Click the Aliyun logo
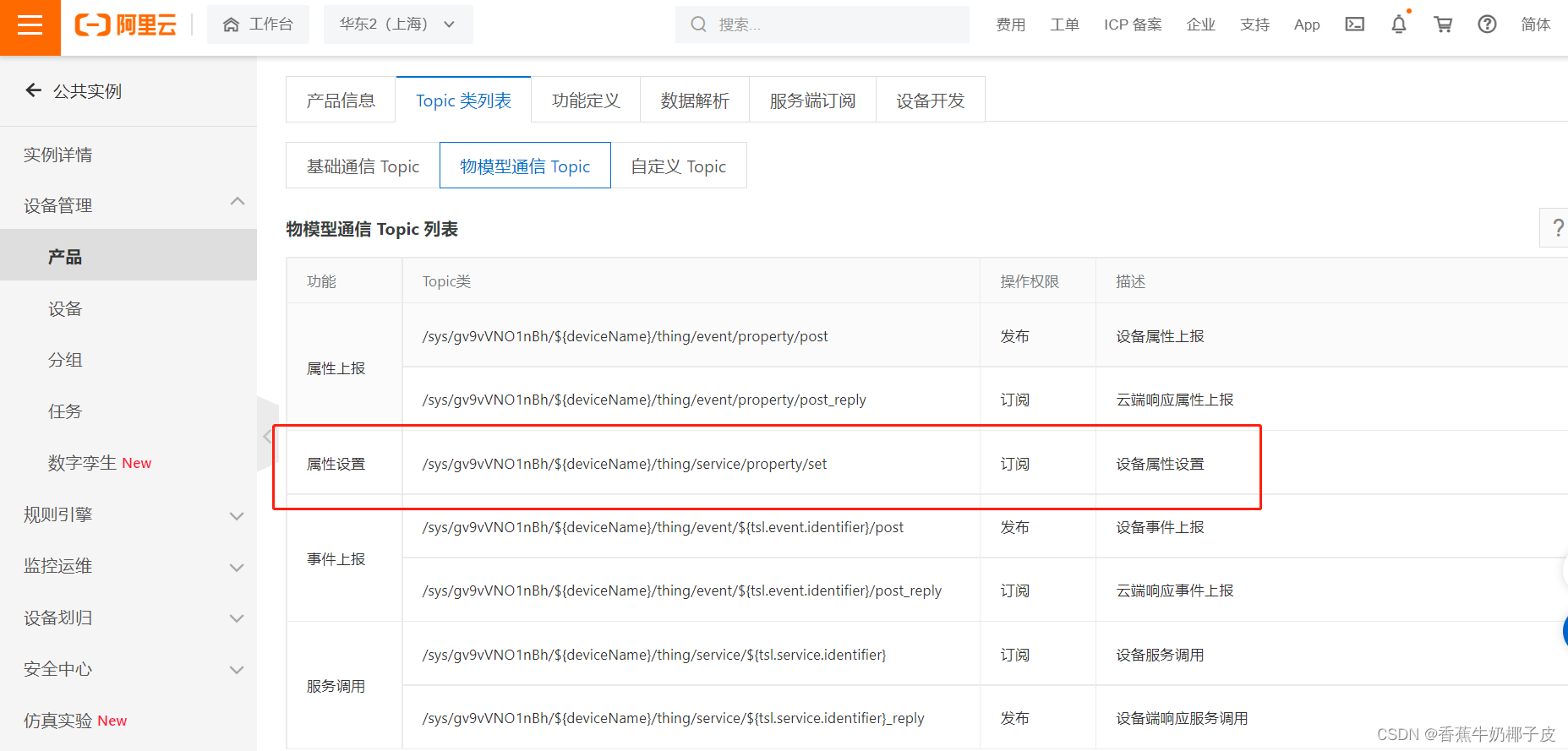The image size is (1568, 751). click(126, 24)
